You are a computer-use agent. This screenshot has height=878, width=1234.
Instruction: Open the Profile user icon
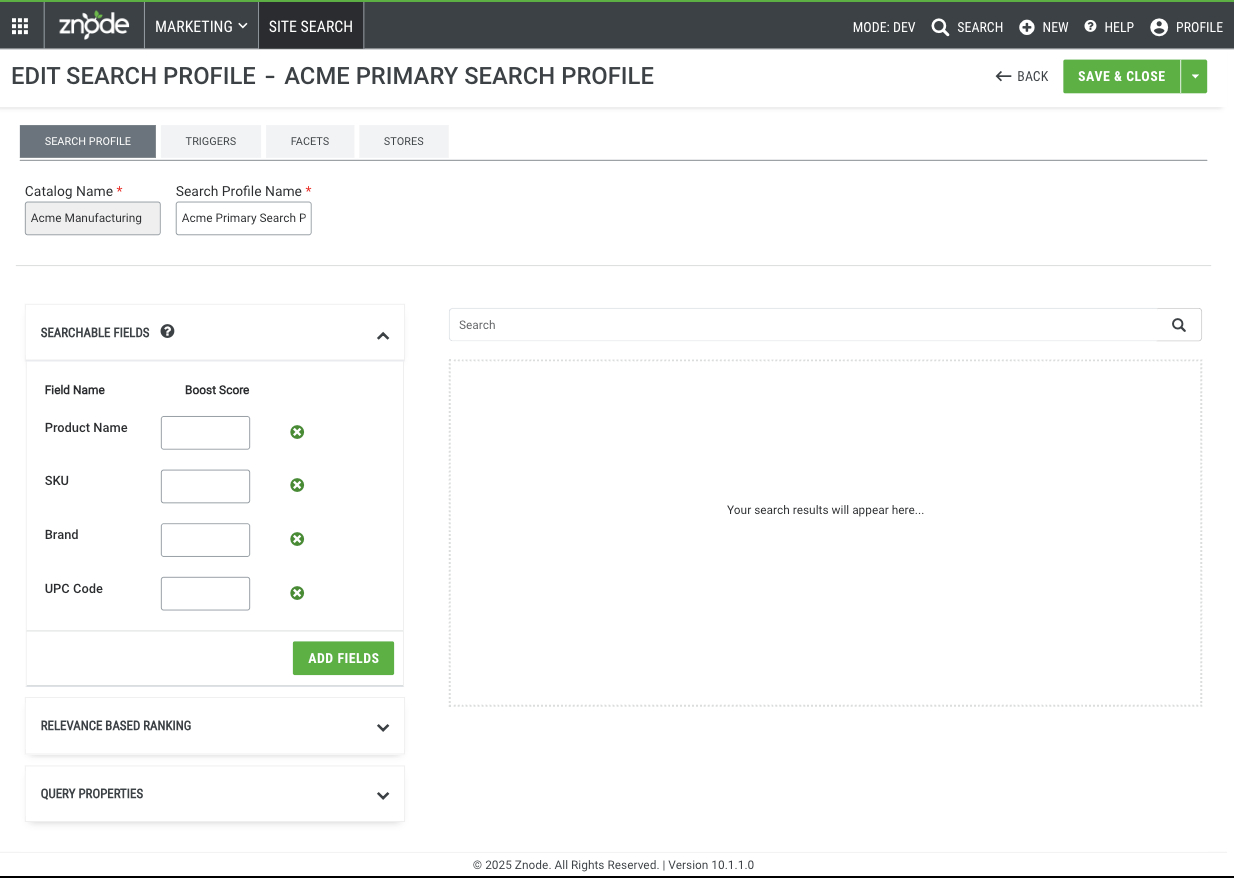point(1159,27)
